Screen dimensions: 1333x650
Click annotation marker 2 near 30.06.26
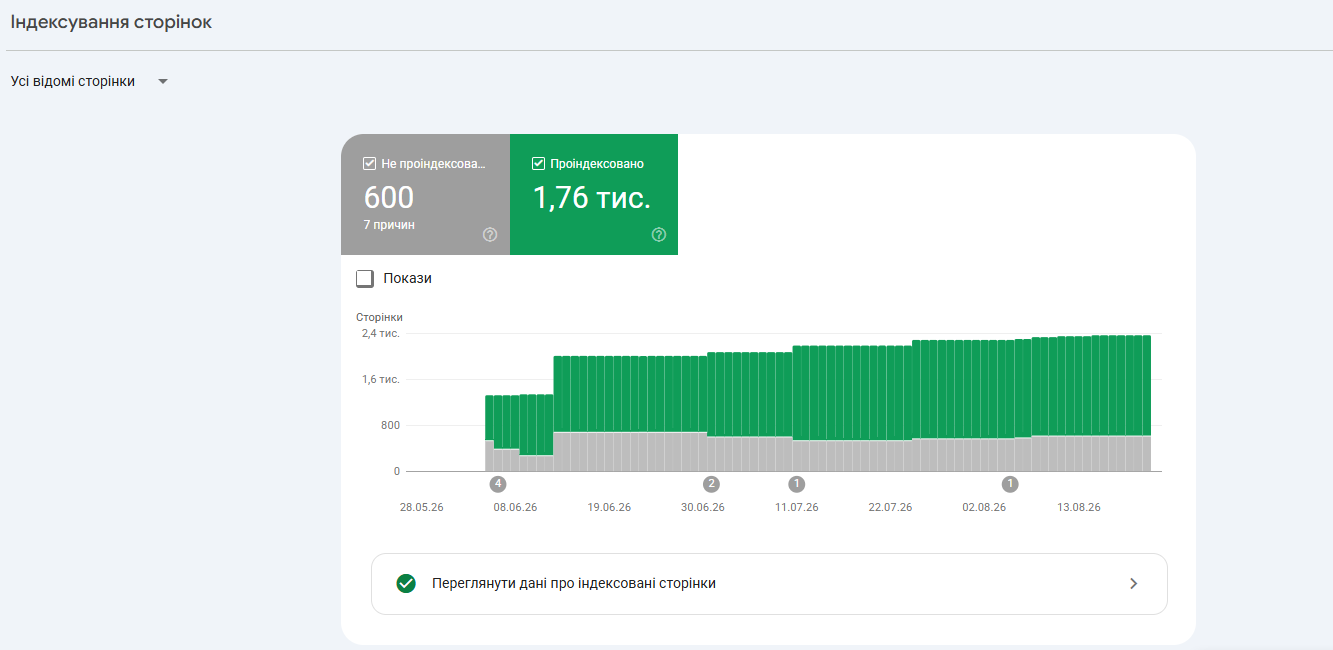[711, 484]
